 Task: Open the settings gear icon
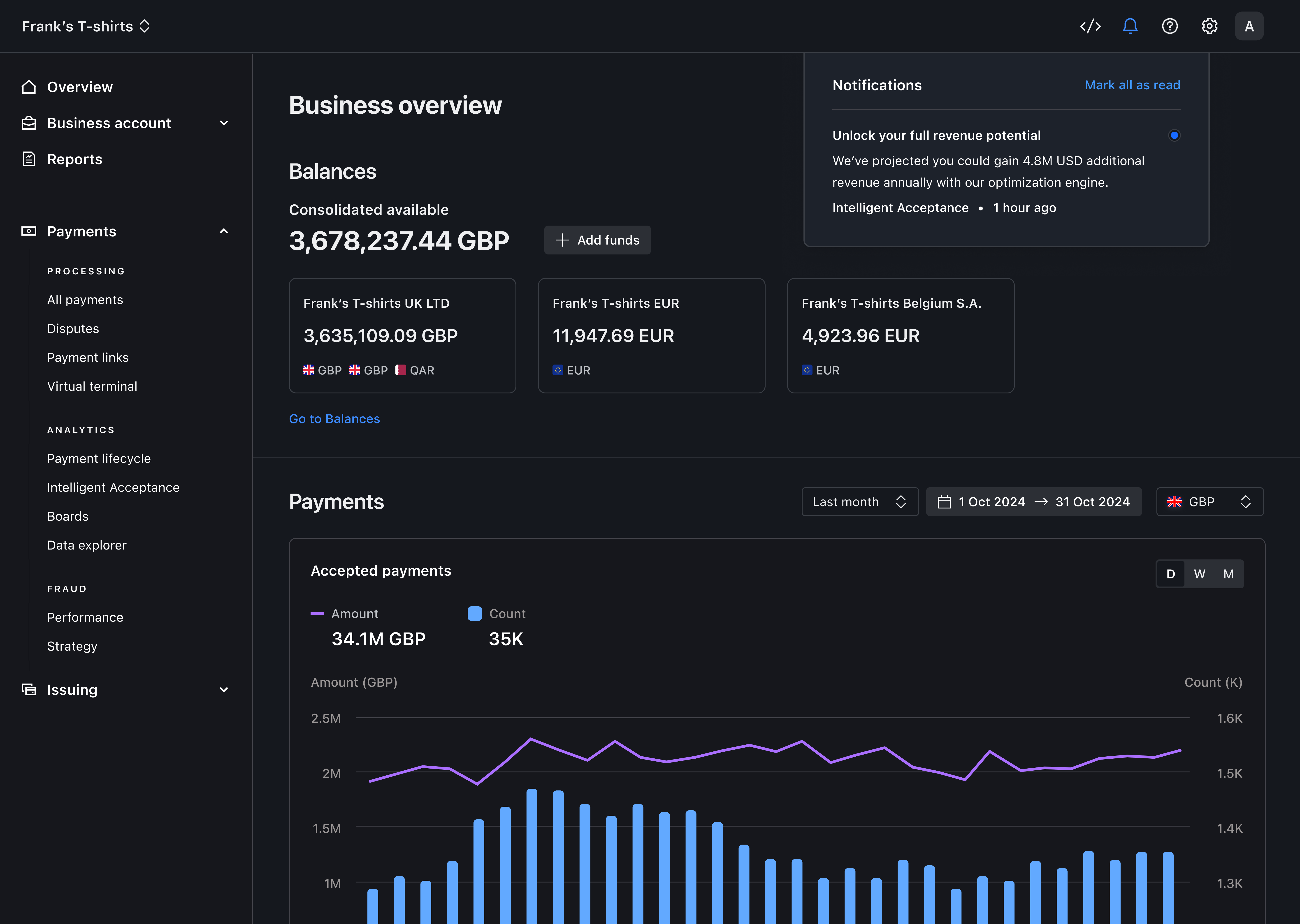[x=1209, y=26]
